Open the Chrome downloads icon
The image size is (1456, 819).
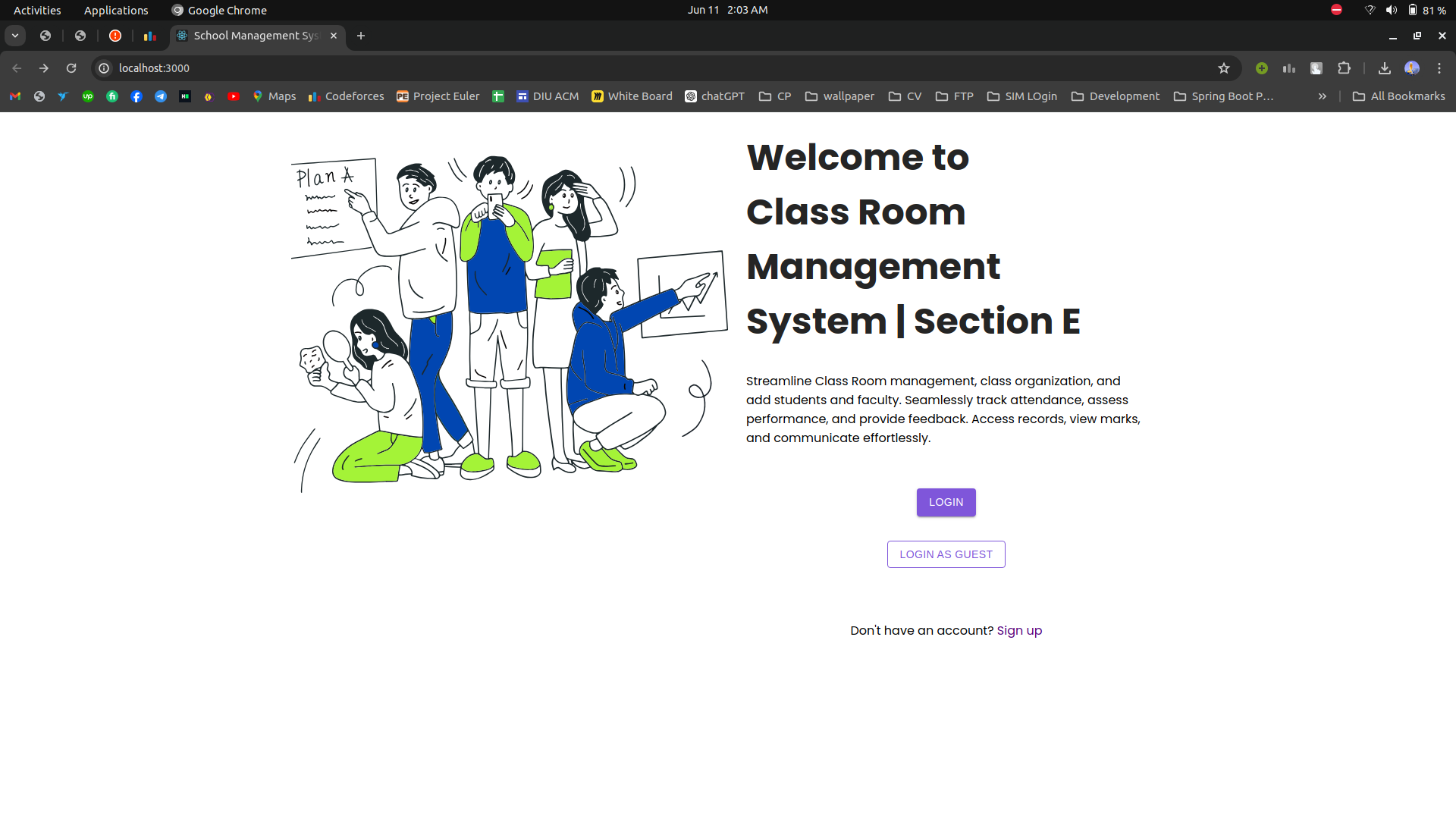(1384, 68)
